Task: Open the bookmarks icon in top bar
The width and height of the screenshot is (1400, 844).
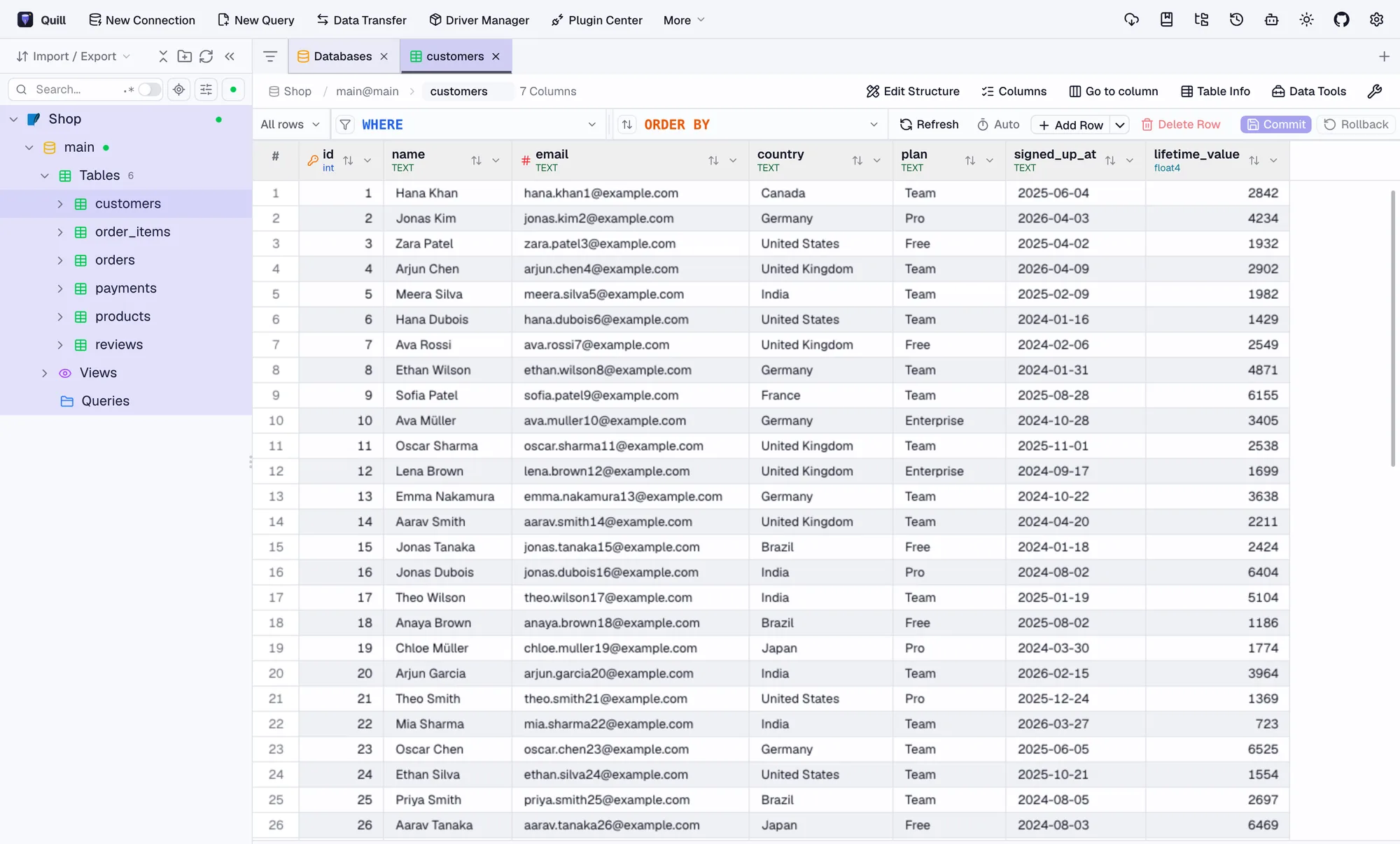Action: click(1166, 20)
